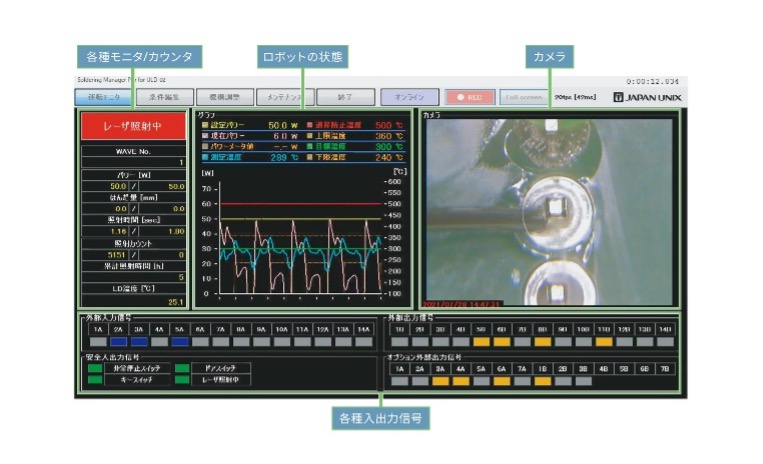Click the ドアスイッチ label
Screen dimensions: 763x464
(x=221, y=368)
